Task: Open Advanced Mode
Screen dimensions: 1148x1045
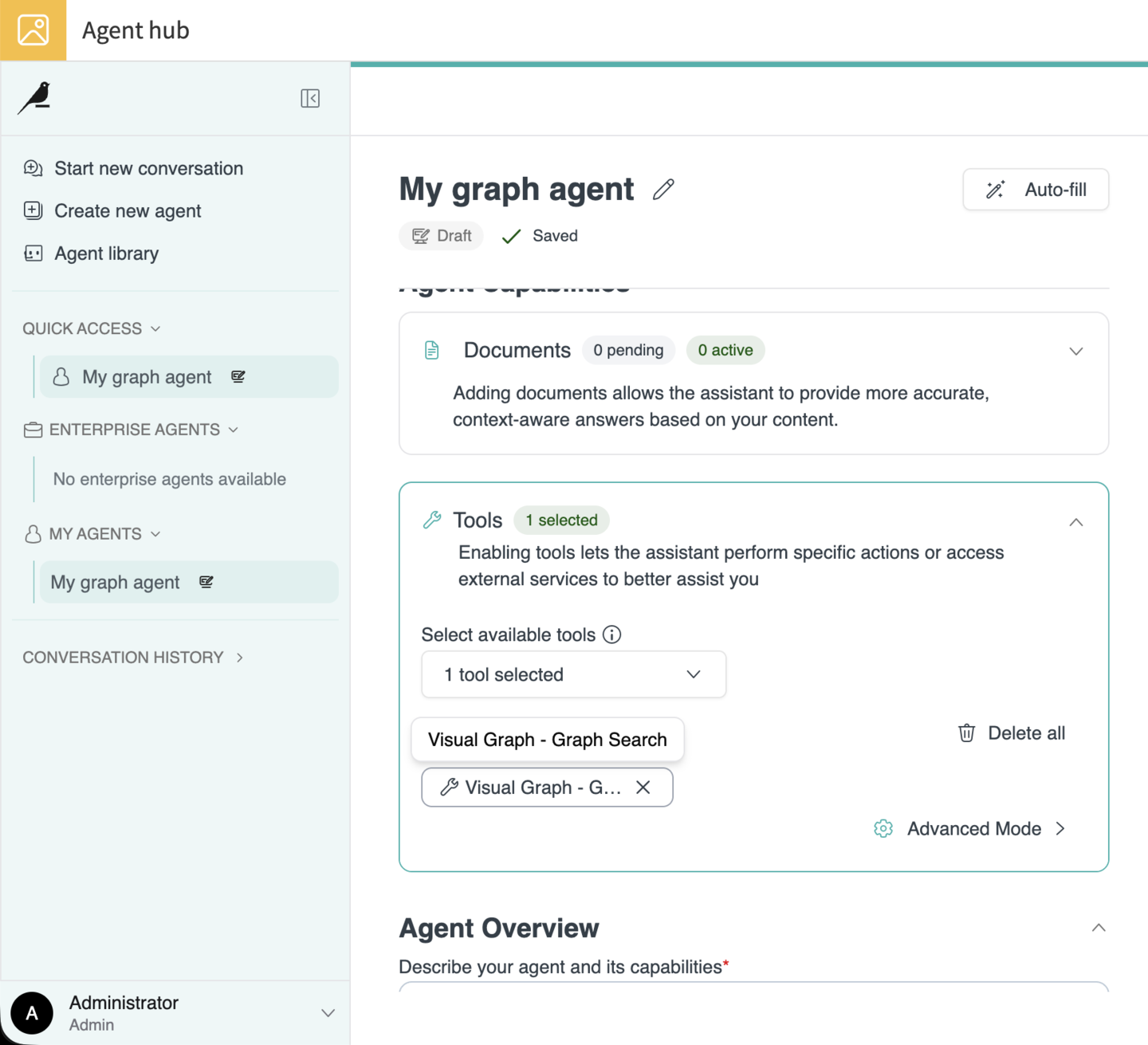Action: (x=969, y=829)
